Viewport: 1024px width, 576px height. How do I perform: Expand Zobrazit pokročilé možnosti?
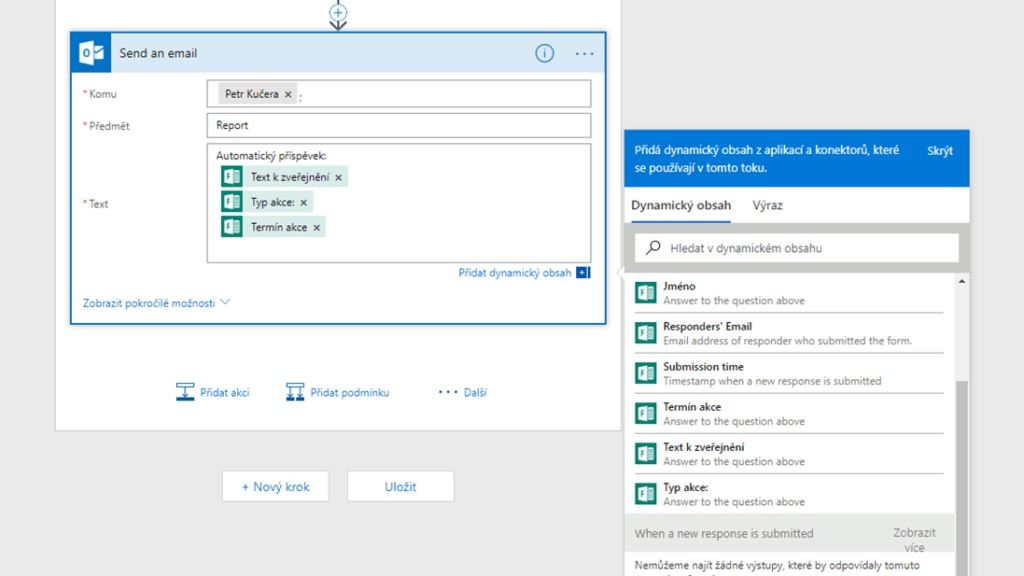tap(158, 302)
